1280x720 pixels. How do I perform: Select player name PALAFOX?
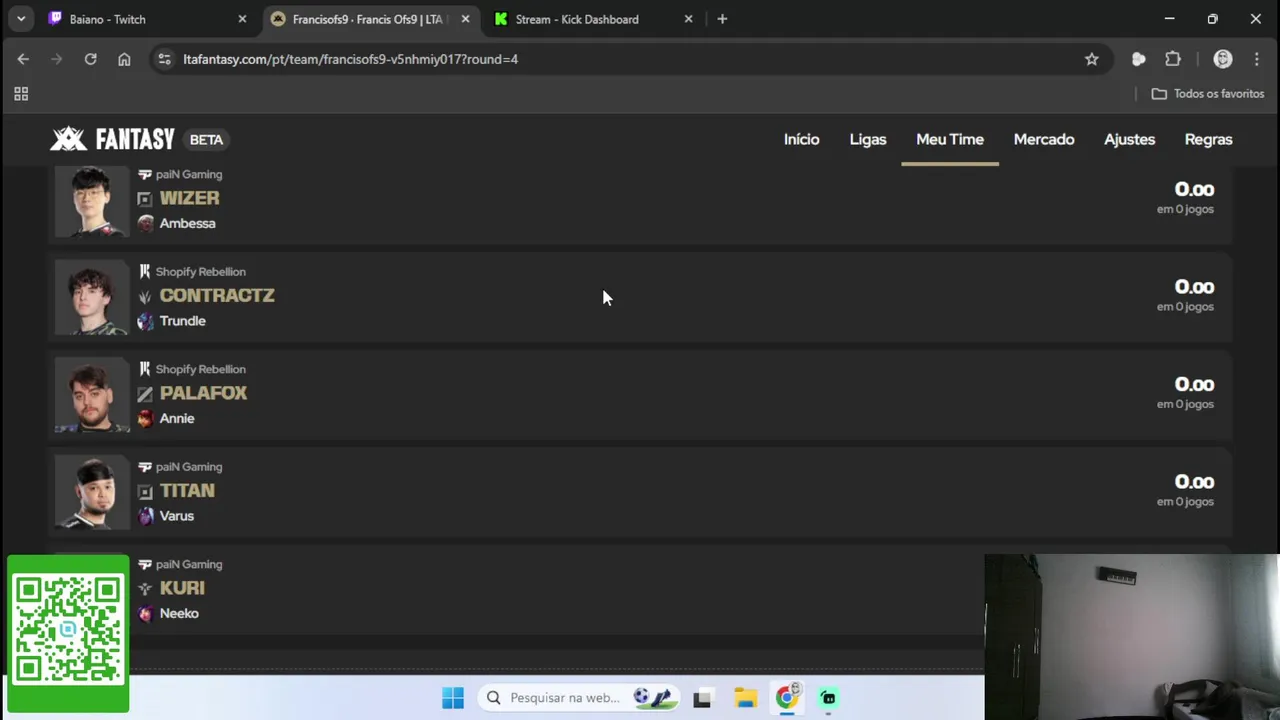tap(203, 393)
